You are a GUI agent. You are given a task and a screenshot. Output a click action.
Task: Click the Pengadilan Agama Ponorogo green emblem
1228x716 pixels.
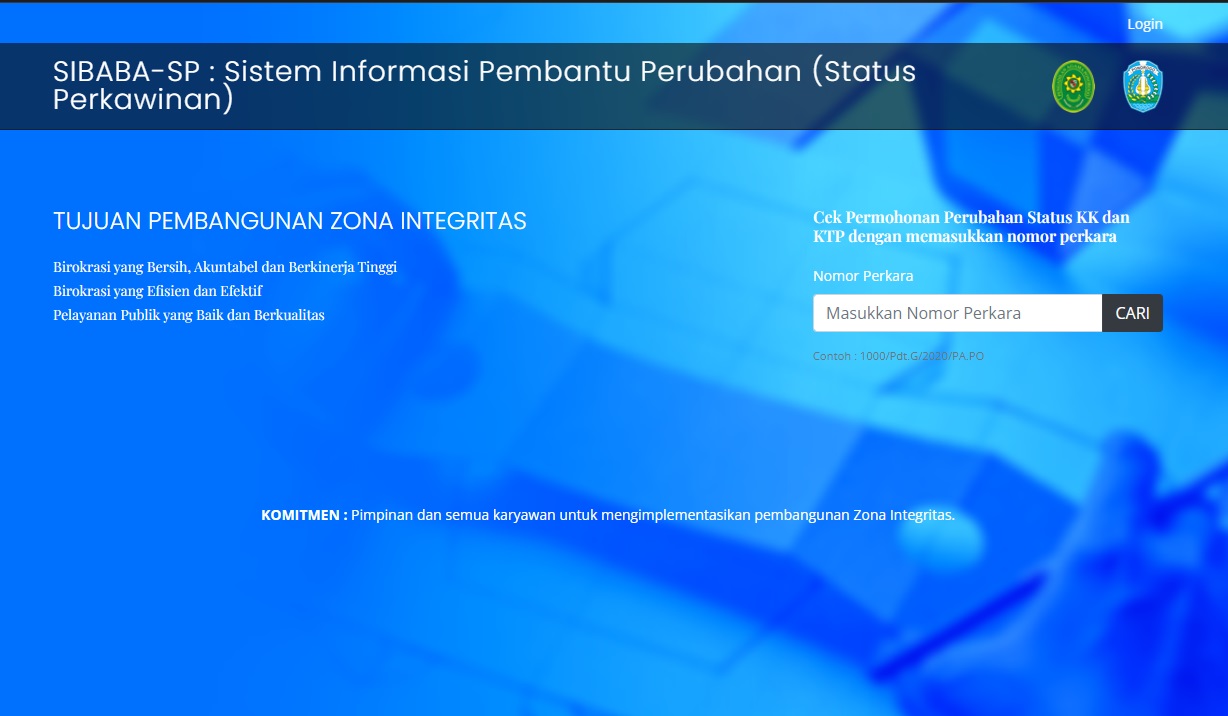(1073, 86)
